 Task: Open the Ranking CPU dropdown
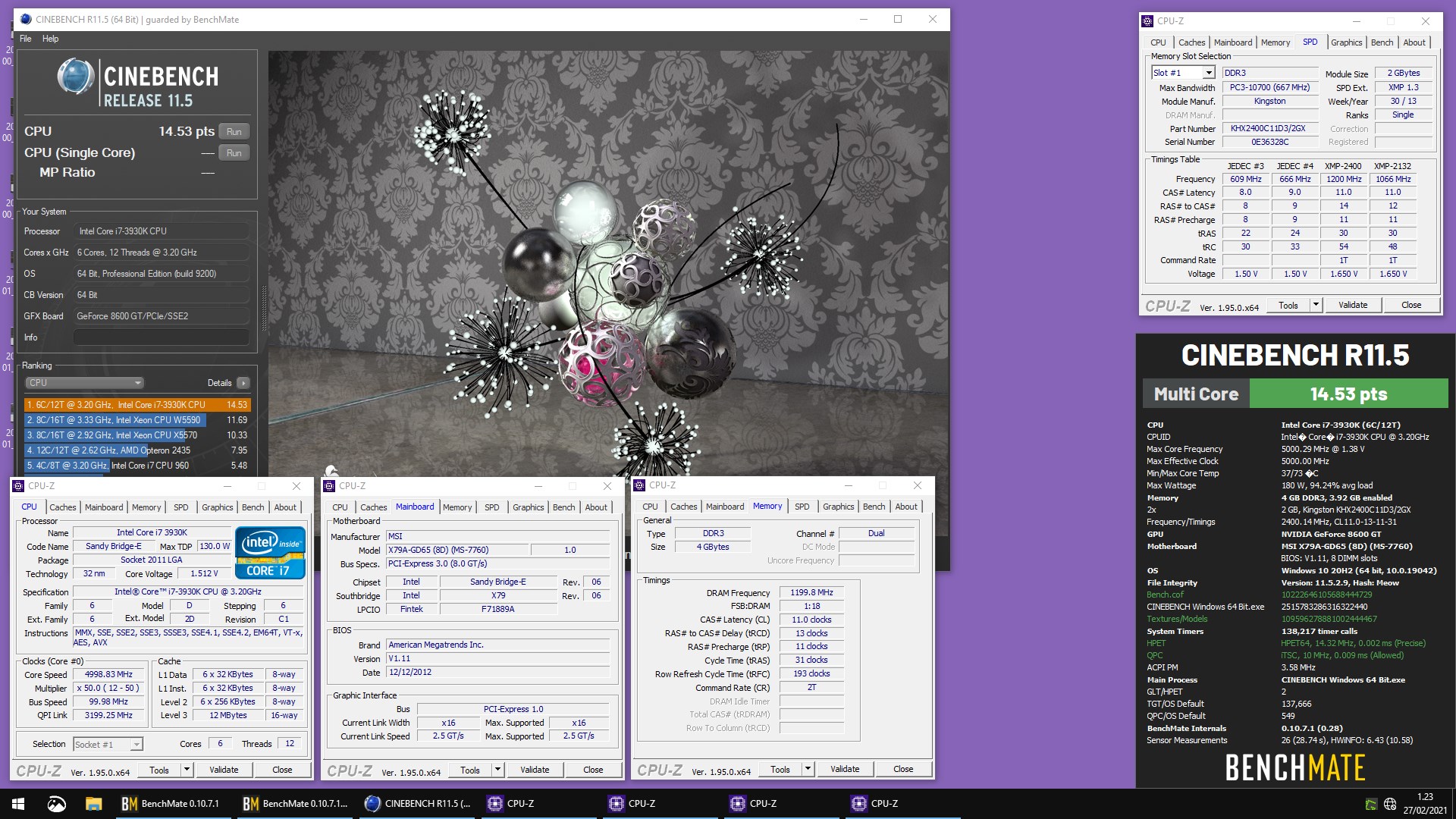pos(84,383)
